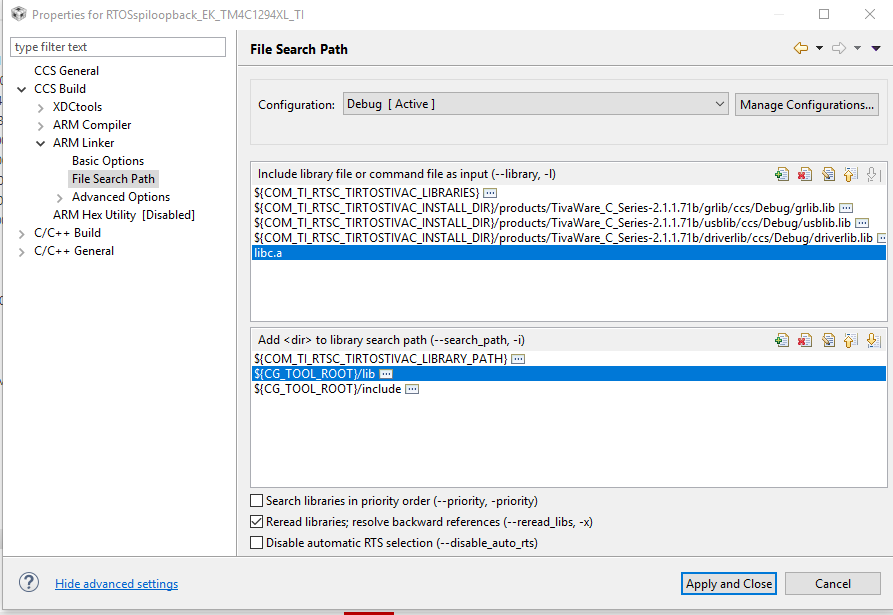Open the help question mark icon
The image size is (893, 615).
pyautogui.click(x=29, y=583)
